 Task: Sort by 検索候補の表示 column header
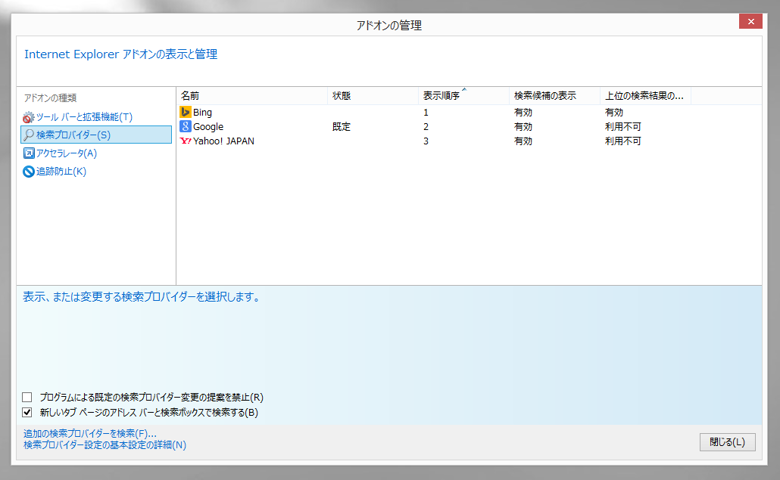(555, 96)
